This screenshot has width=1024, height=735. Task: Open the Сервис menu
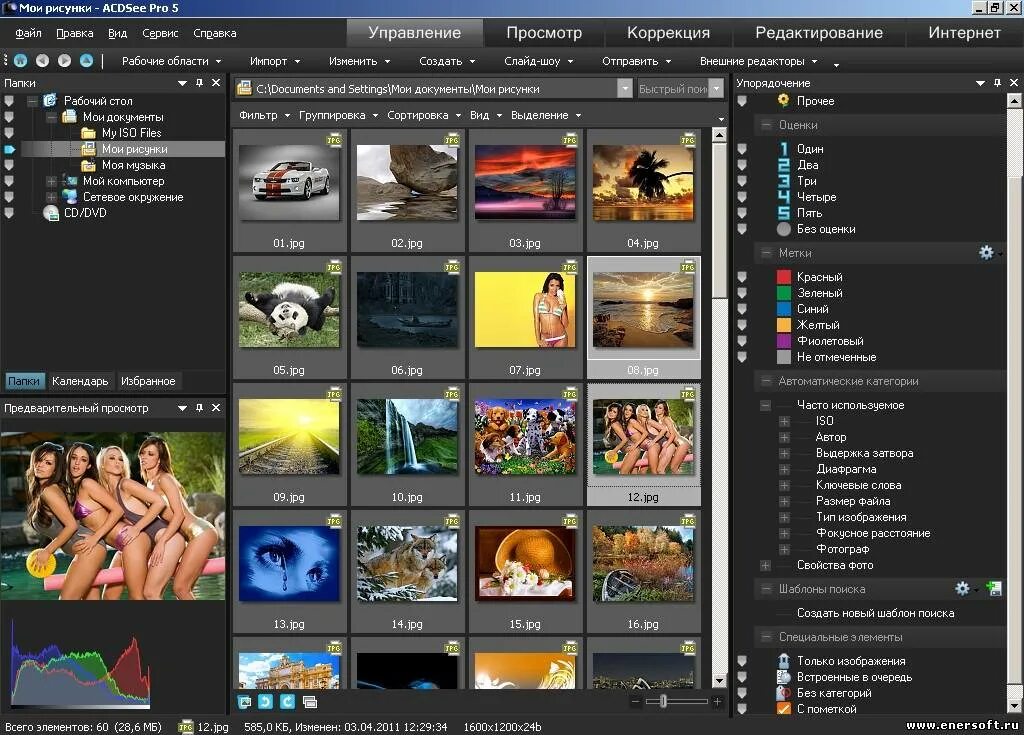160,33
